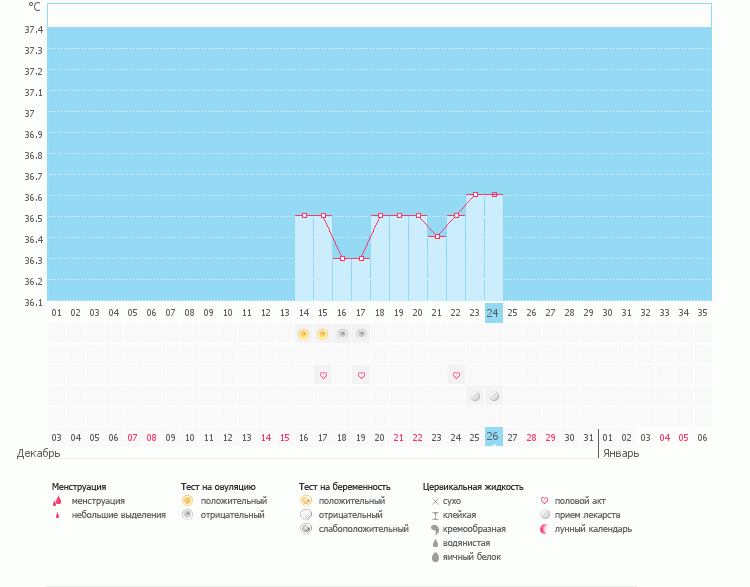Click the 36.6 temperature point on day 23

point(475,194)
